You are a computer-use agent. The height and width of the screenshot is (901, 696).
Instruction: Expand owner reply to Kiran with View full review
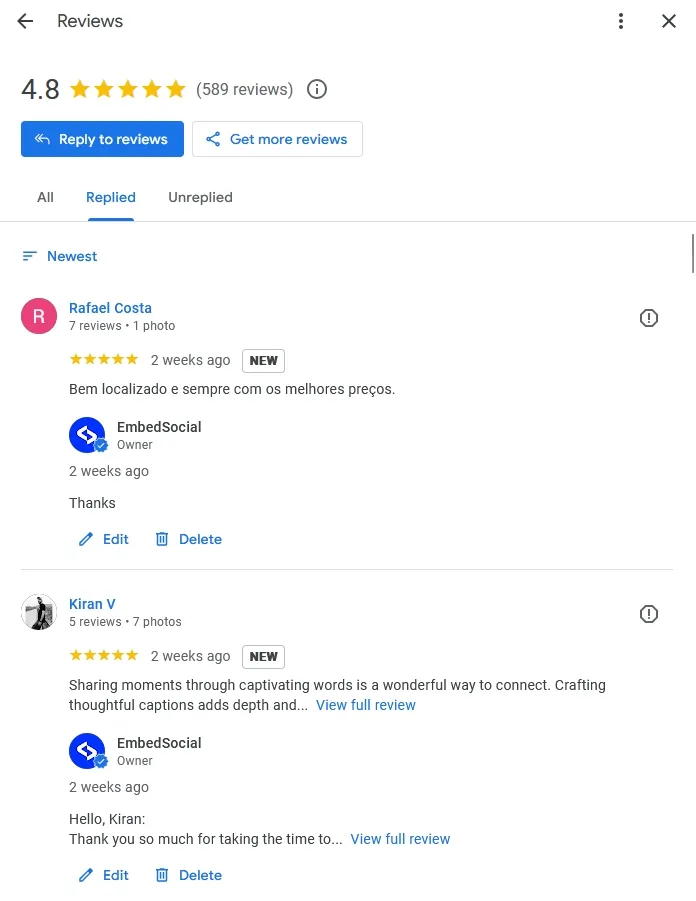[x=400, y=839]
